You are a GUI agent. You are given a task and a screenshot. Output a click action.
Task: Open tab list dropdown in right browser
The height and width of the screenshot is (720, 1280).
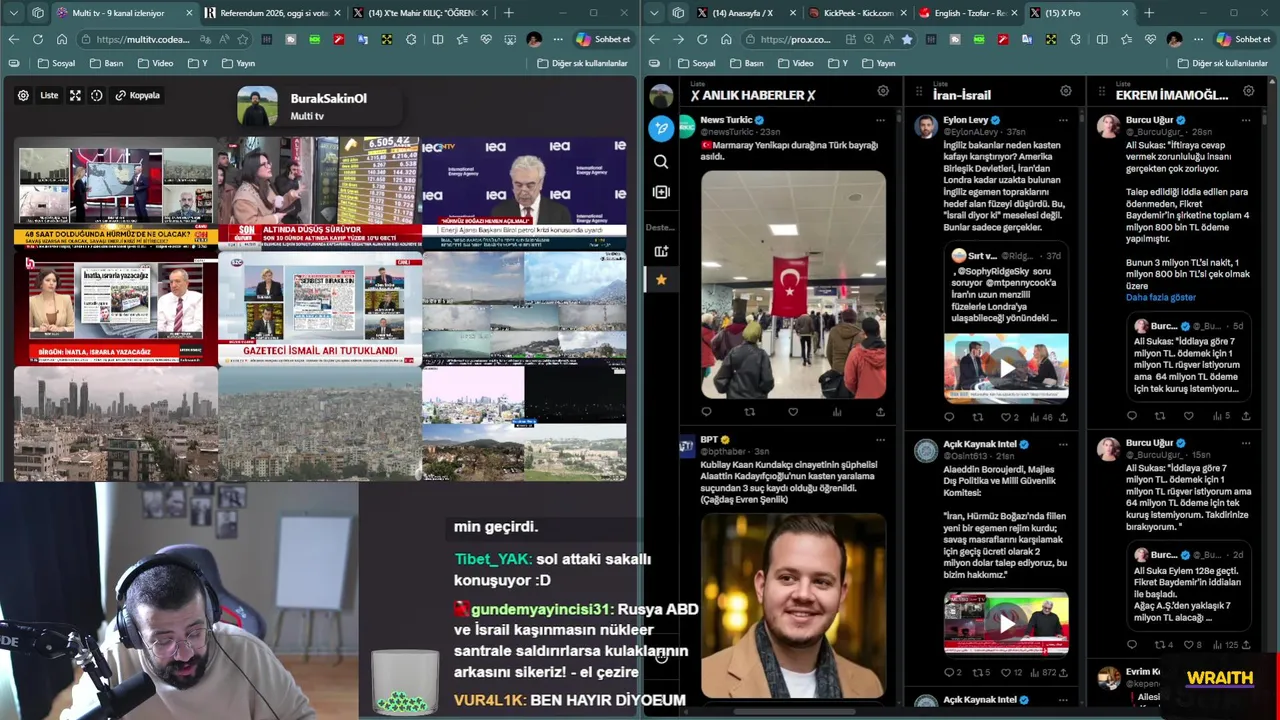tap(653, 13)
